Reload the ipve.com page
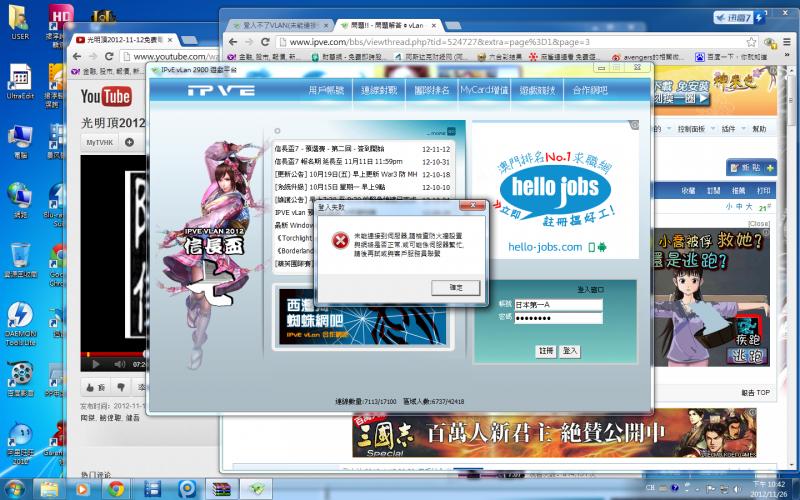This screenshot has height=500, width=800. click(265, 42)
